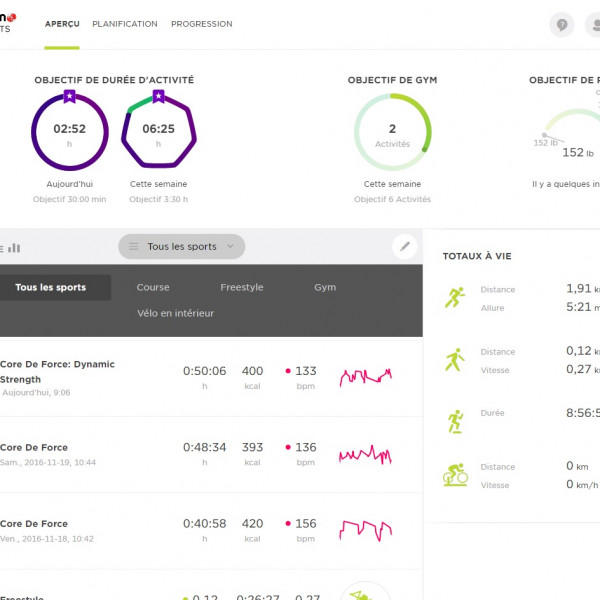Click heart rate graph for 2016-11-18 workout
This screenshot has width=600, height=600.
pos(365,529)
